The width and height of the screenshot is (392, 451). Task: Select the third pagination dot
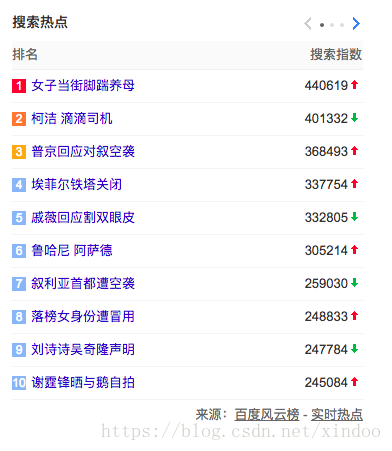342,25
